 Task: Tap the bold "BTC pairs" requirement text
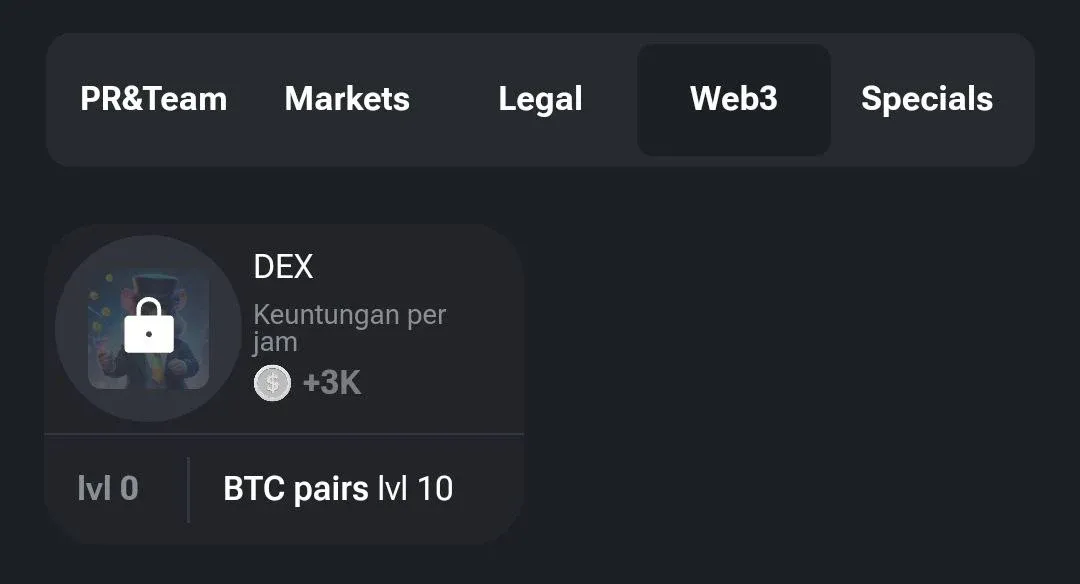[296, 489]
